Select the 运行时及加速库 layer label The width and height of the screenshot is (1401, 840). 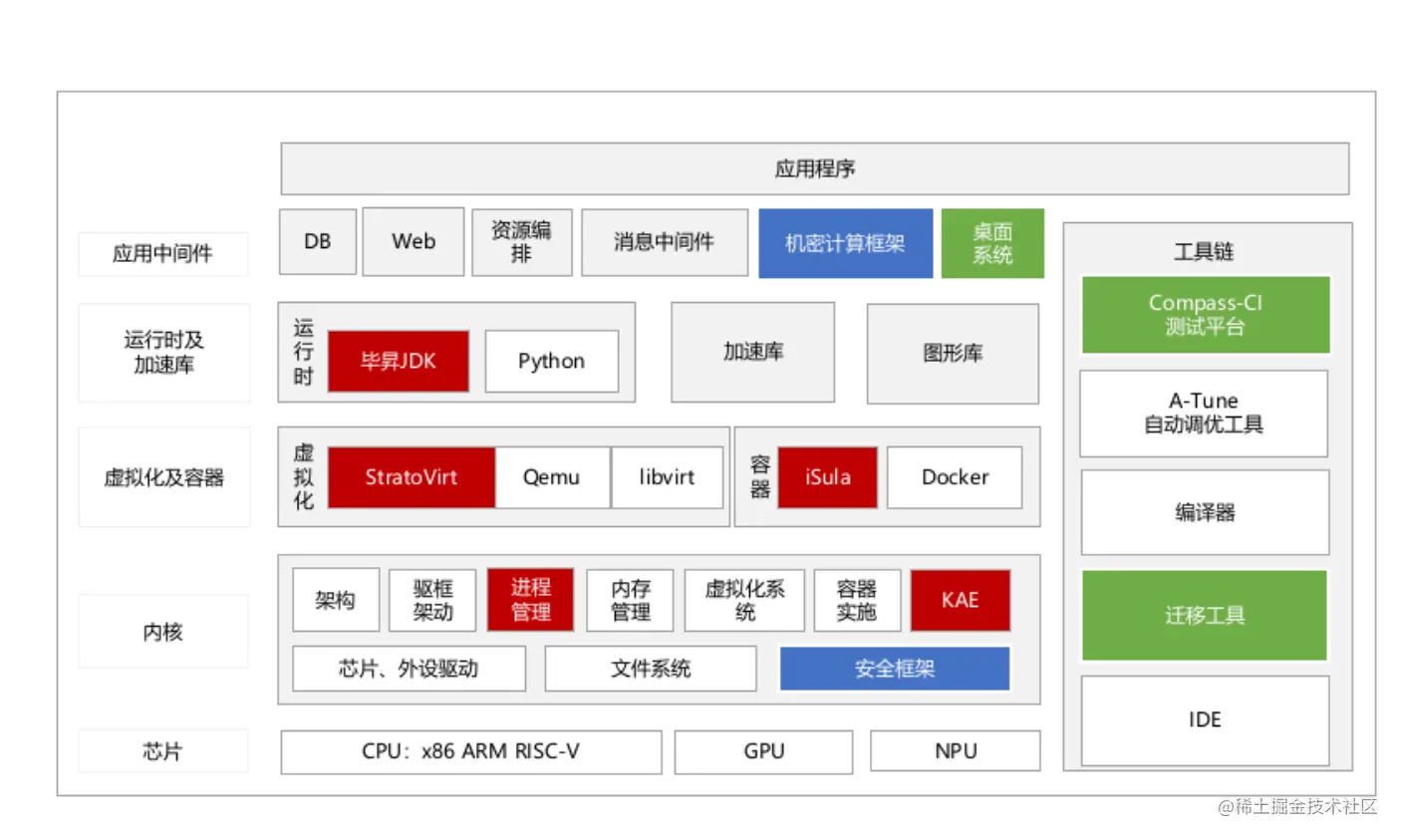[x=163, y=353]
